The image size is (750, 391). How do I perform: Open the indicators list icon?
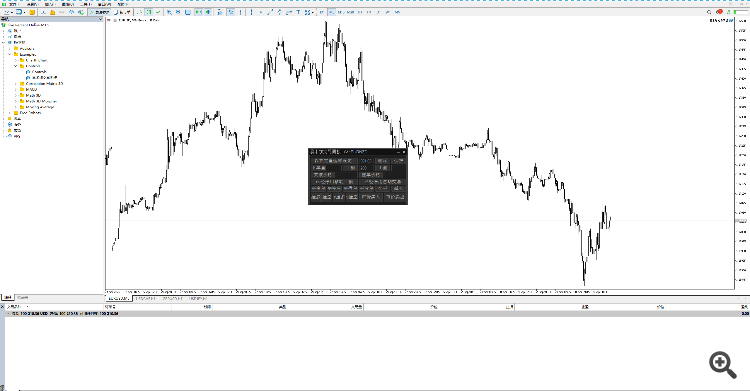click(220, 12)
